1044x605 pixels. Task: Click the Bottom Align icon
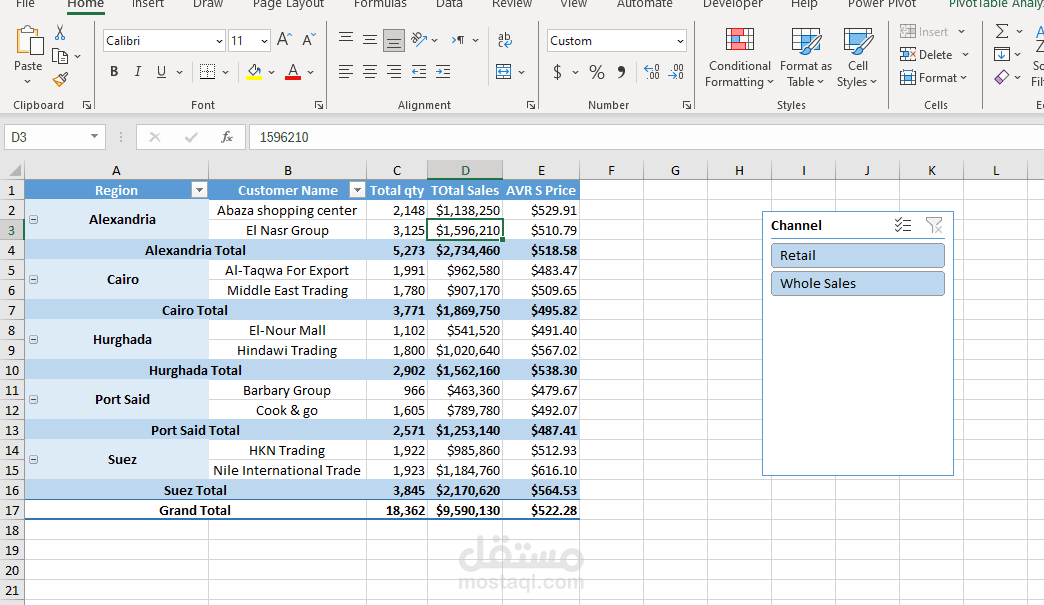pos(393,41)
